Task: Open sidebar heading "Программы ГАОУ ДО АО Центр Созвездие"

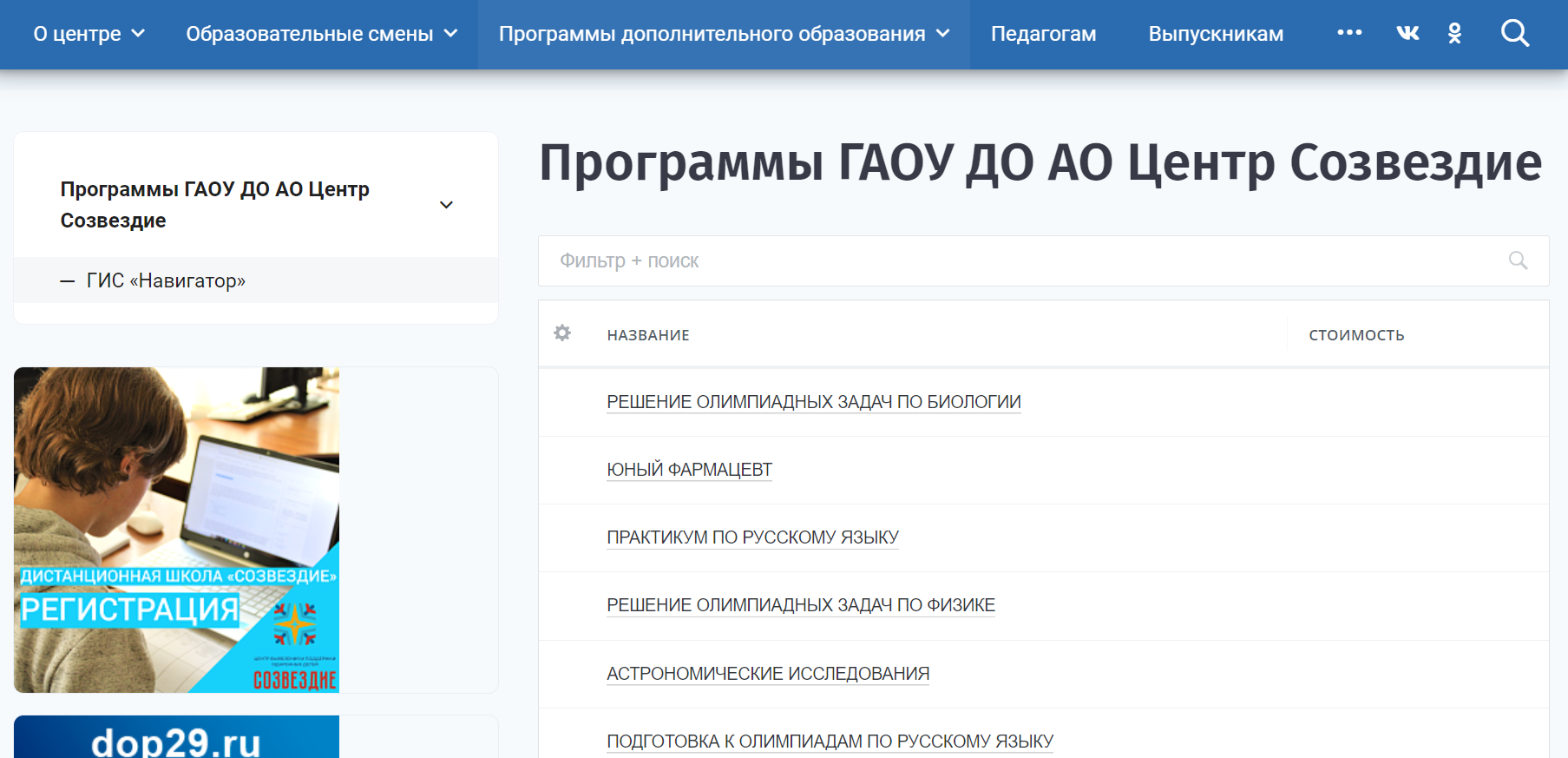Action: pos(214,205)
